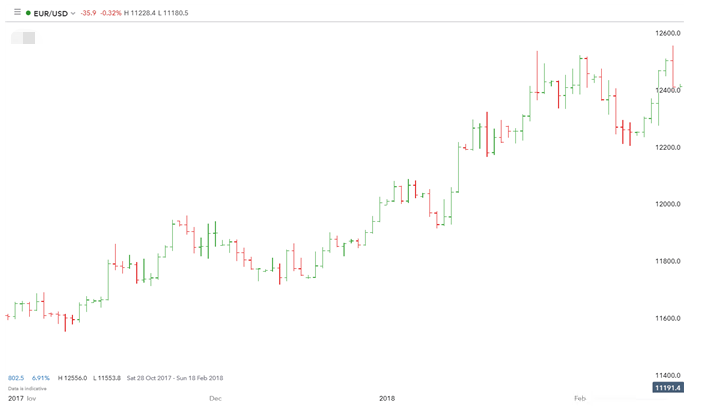Click the 12600.0 price axis label

click(x=667, y=33)
